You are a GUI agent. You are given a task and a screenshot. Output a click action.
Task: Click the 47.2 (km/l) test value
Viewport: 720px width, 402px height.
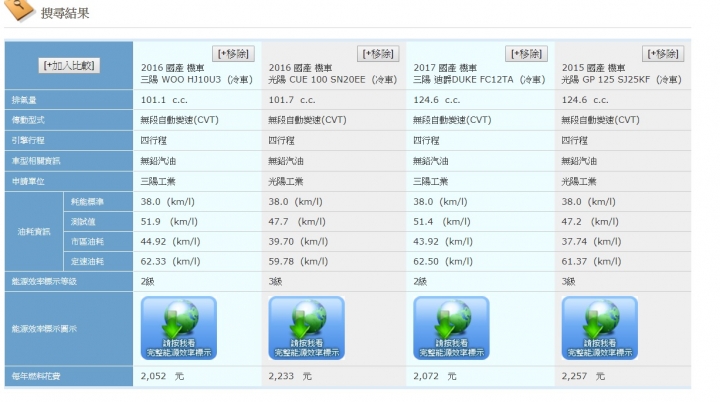coord(590,222)
